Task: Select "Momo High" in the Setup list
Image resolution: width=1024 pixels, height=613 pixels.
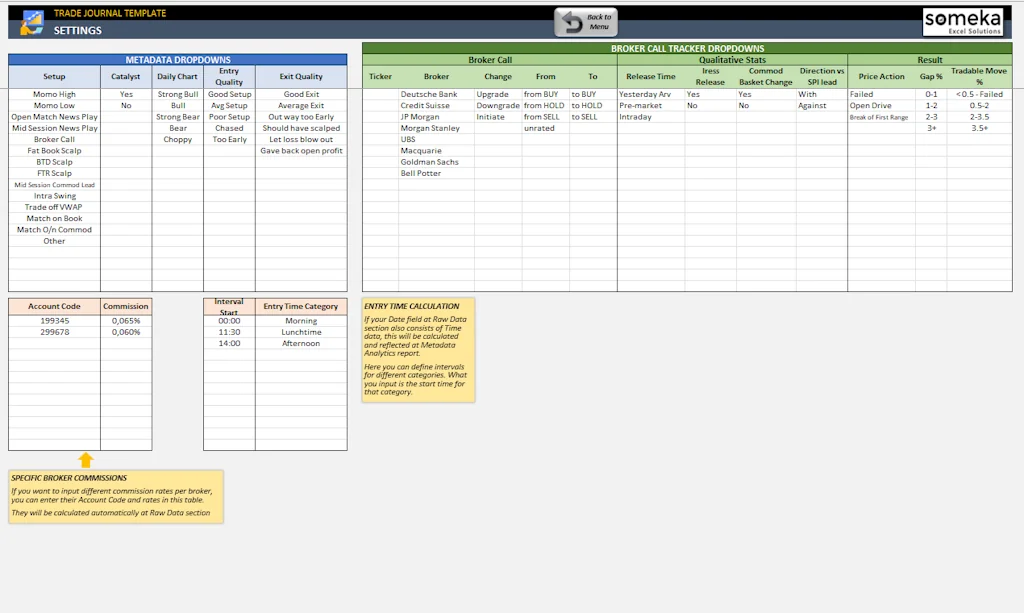Action: (x=54, y=93)
